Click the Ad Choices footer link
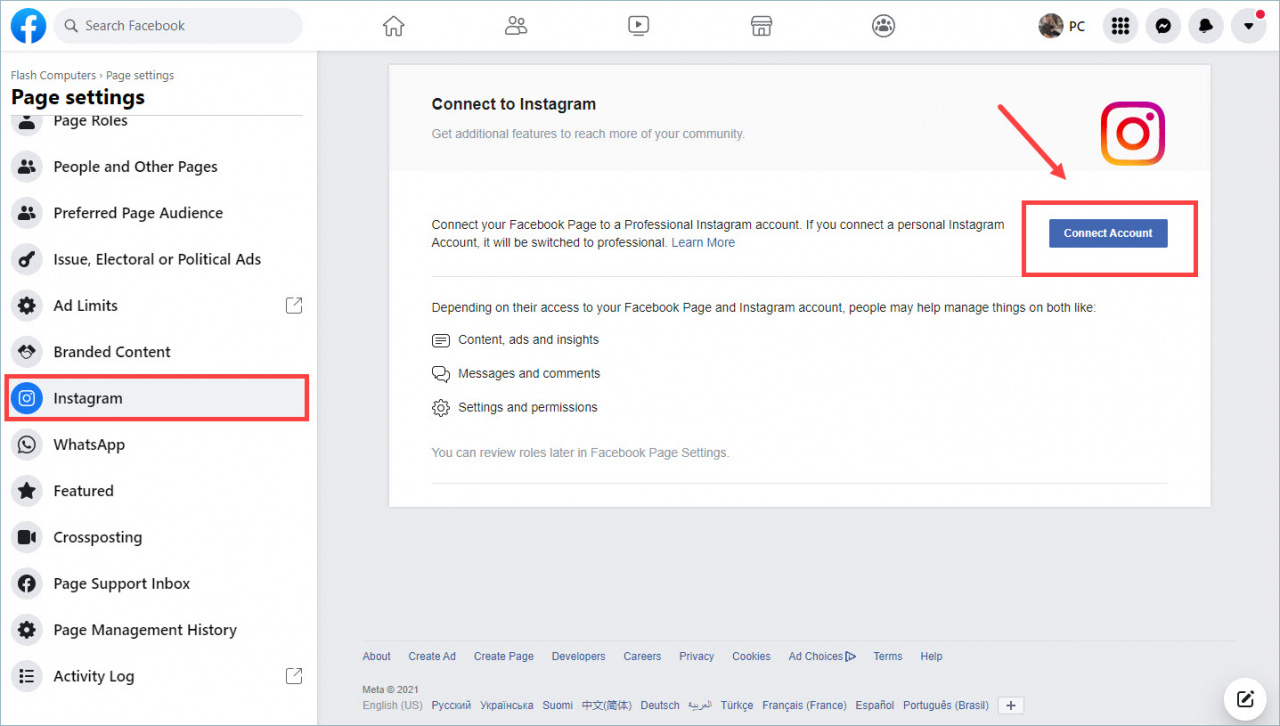 pyautogui.click(x=822, y=656)
